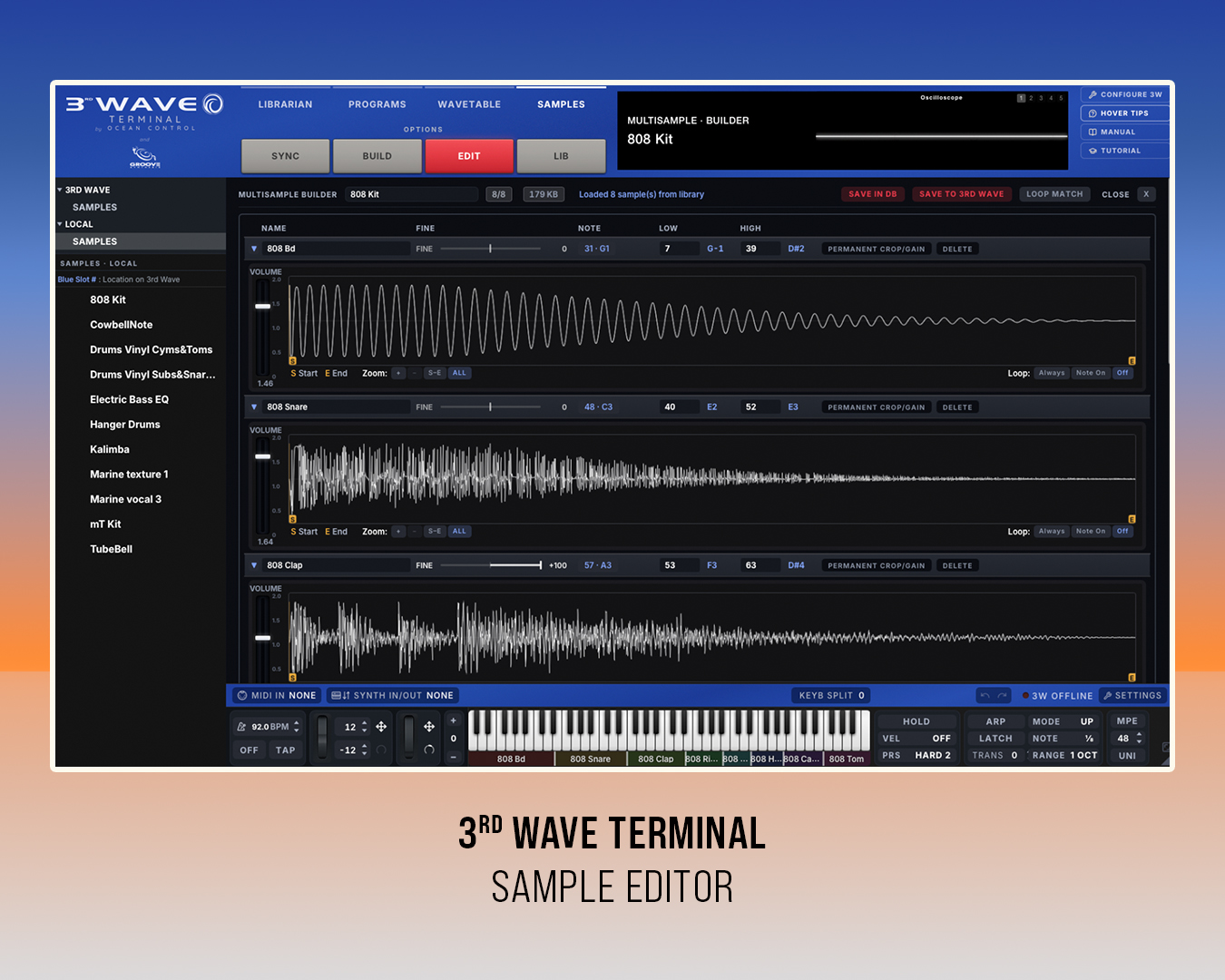Collapse the 3RD WAVE tree section
The image size is (1225, 980).
pyautogui.click(x=60, y=190)
